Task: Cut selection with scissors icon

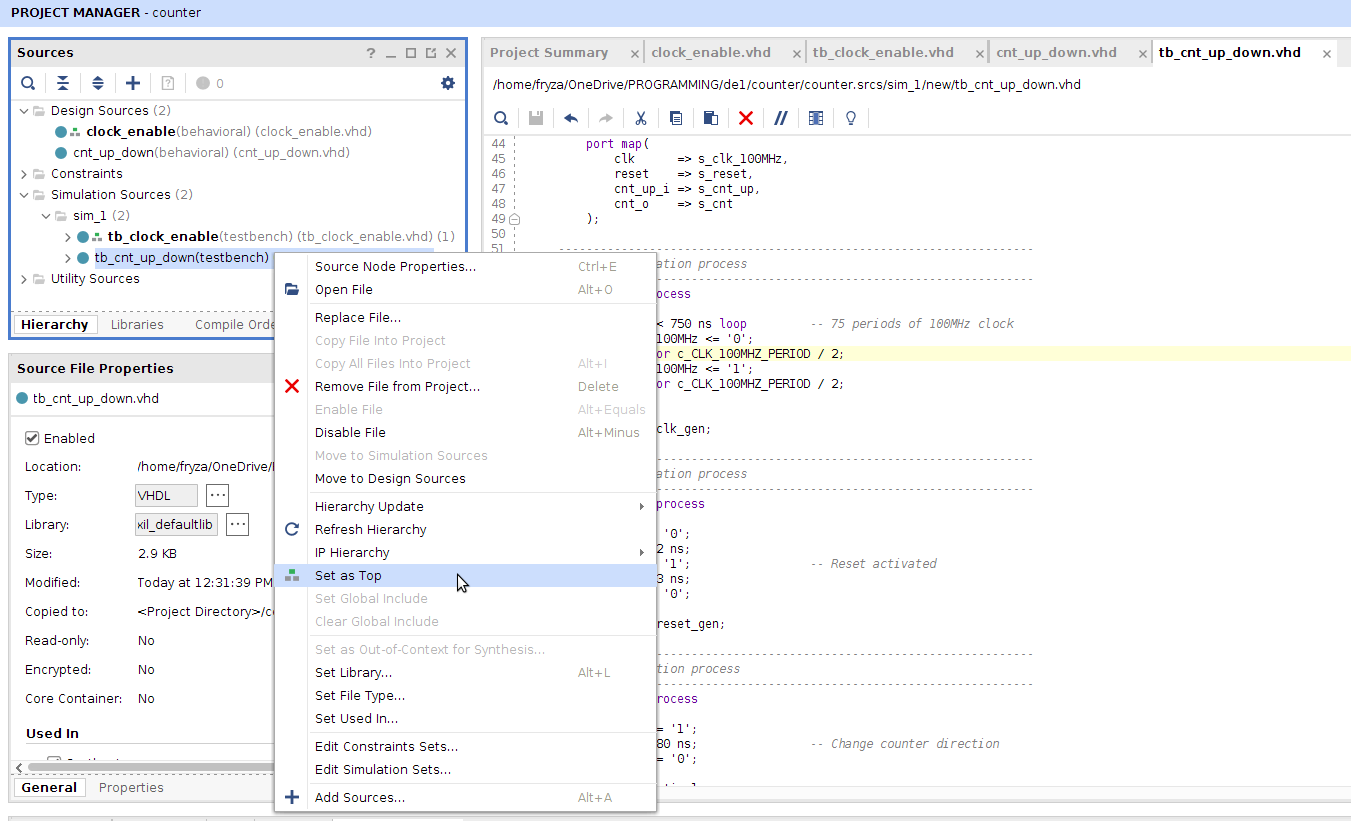Action: (641, 118)
